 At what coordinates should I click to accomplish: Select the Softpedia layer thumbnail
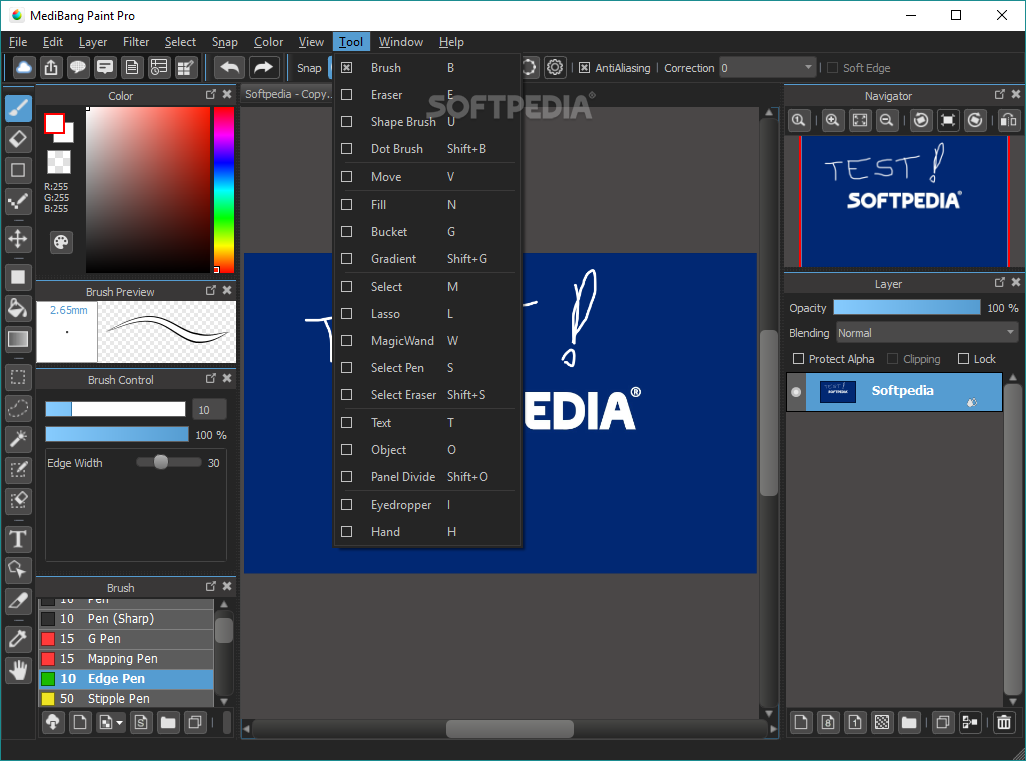(x=838, y=391)
